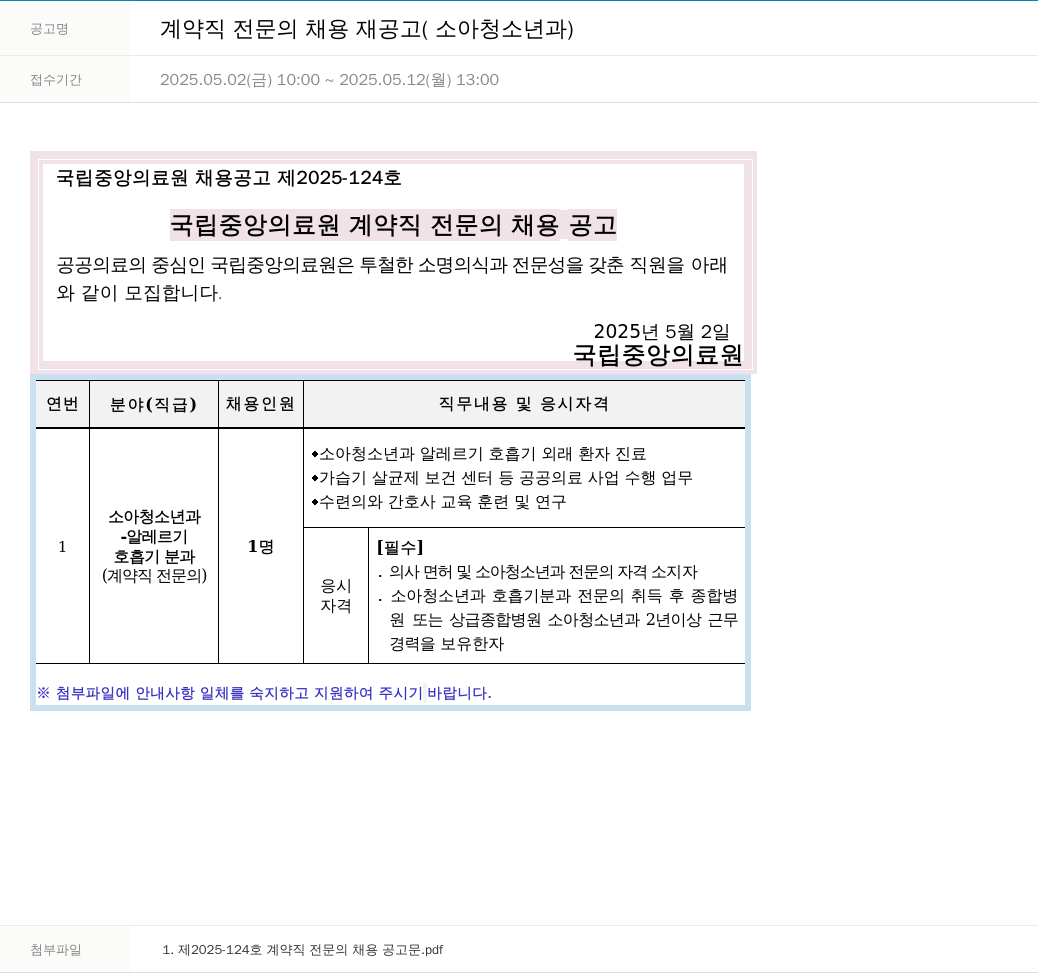Click highlighted title 국립중앙의료원 계약직 전문의 채용 공고

point(393,225)
